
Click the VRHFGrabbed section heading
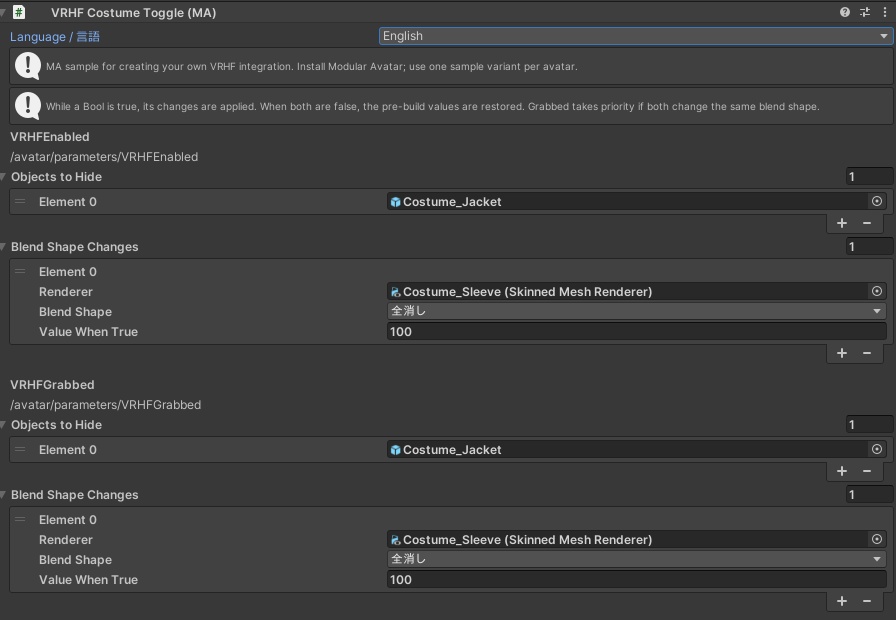click(x=52, y=385)
